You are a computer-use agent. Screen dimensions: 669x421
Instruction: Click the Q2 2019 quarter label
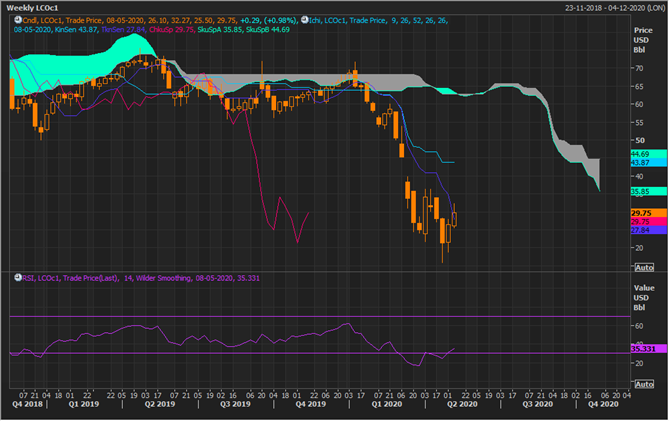coord(160,404)
